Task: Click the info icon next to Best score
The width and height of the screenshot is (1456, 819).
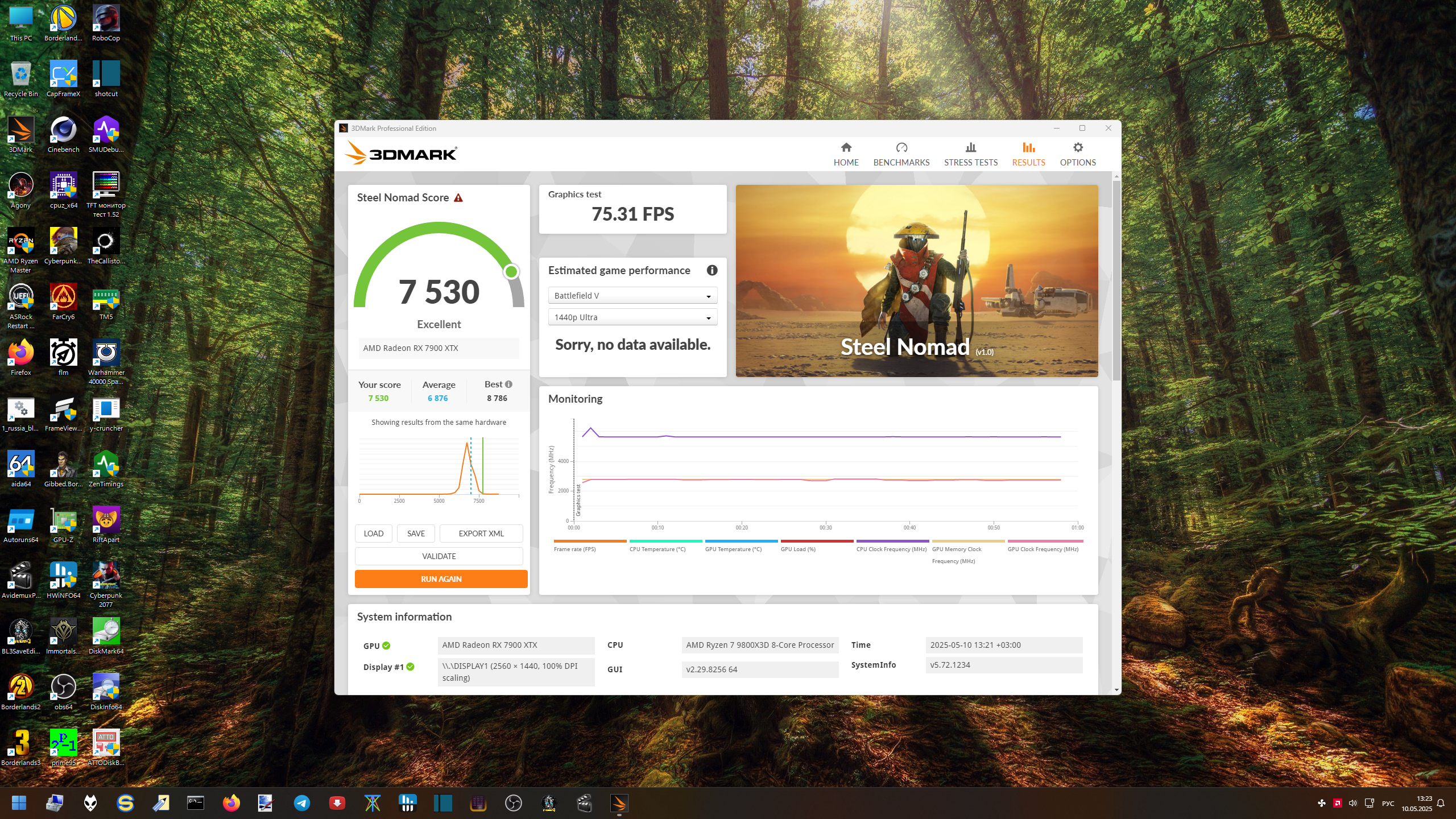Action: tap(508, 384)
